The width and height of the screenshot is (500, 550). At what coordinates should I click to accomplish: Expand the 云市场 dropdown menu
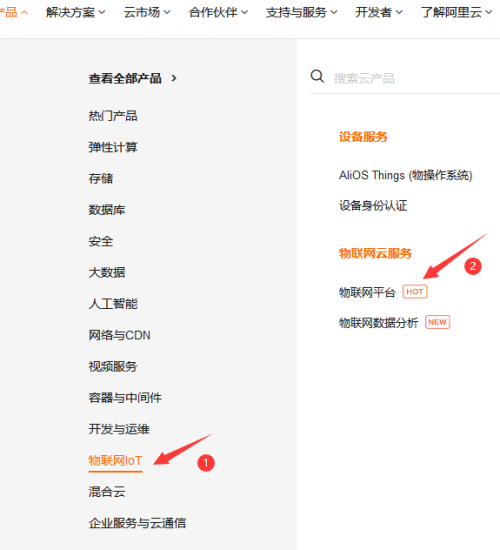coord(147,12)
